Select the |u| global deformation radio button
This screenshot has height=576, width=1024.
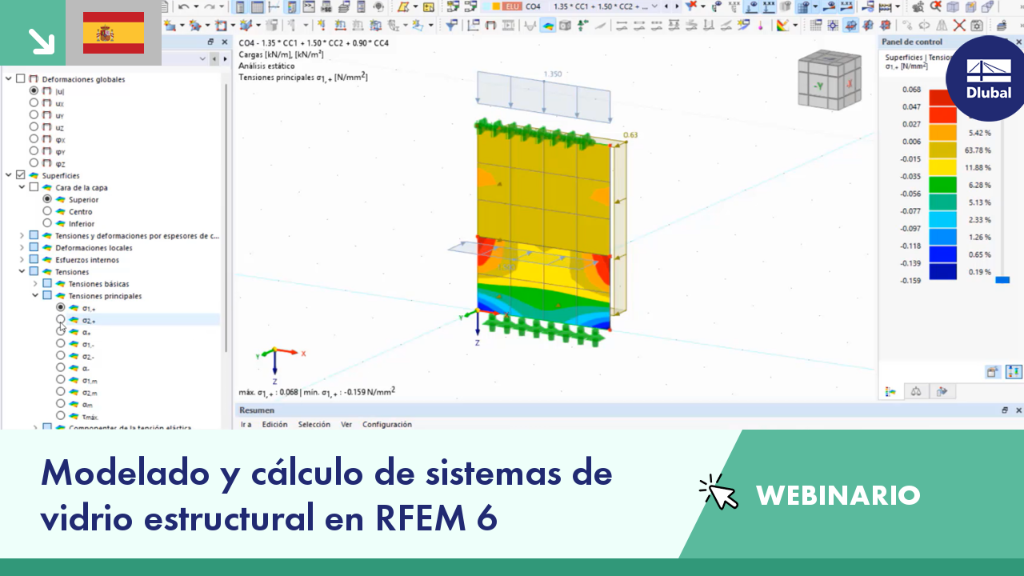click(33, 91)
